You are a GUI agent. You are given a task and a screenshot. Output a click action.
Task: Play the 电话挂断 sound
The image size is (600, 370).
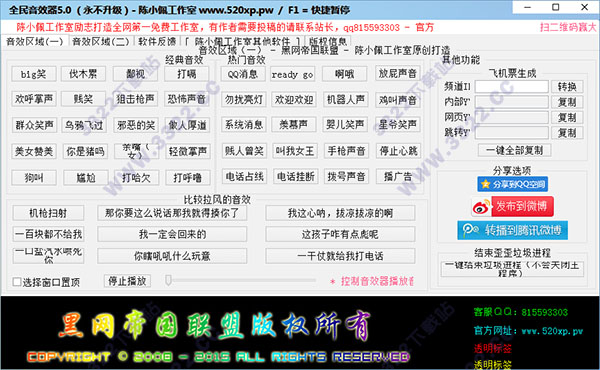[296, 176]
